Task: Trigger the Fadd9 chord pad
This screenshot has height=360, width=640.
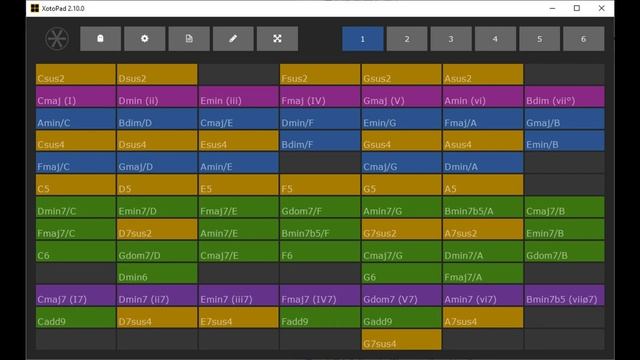Action: tap(320, 317)
